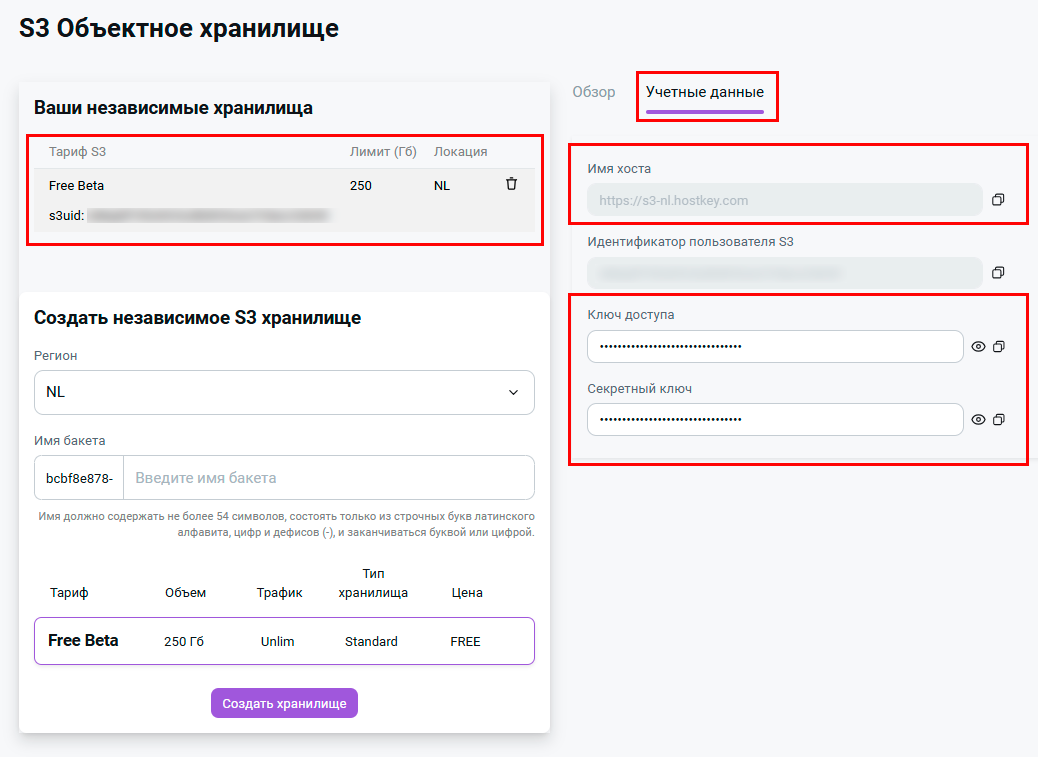Click the S3 user identifier field
Screen dimensions: 1038x757
[784, 272]
